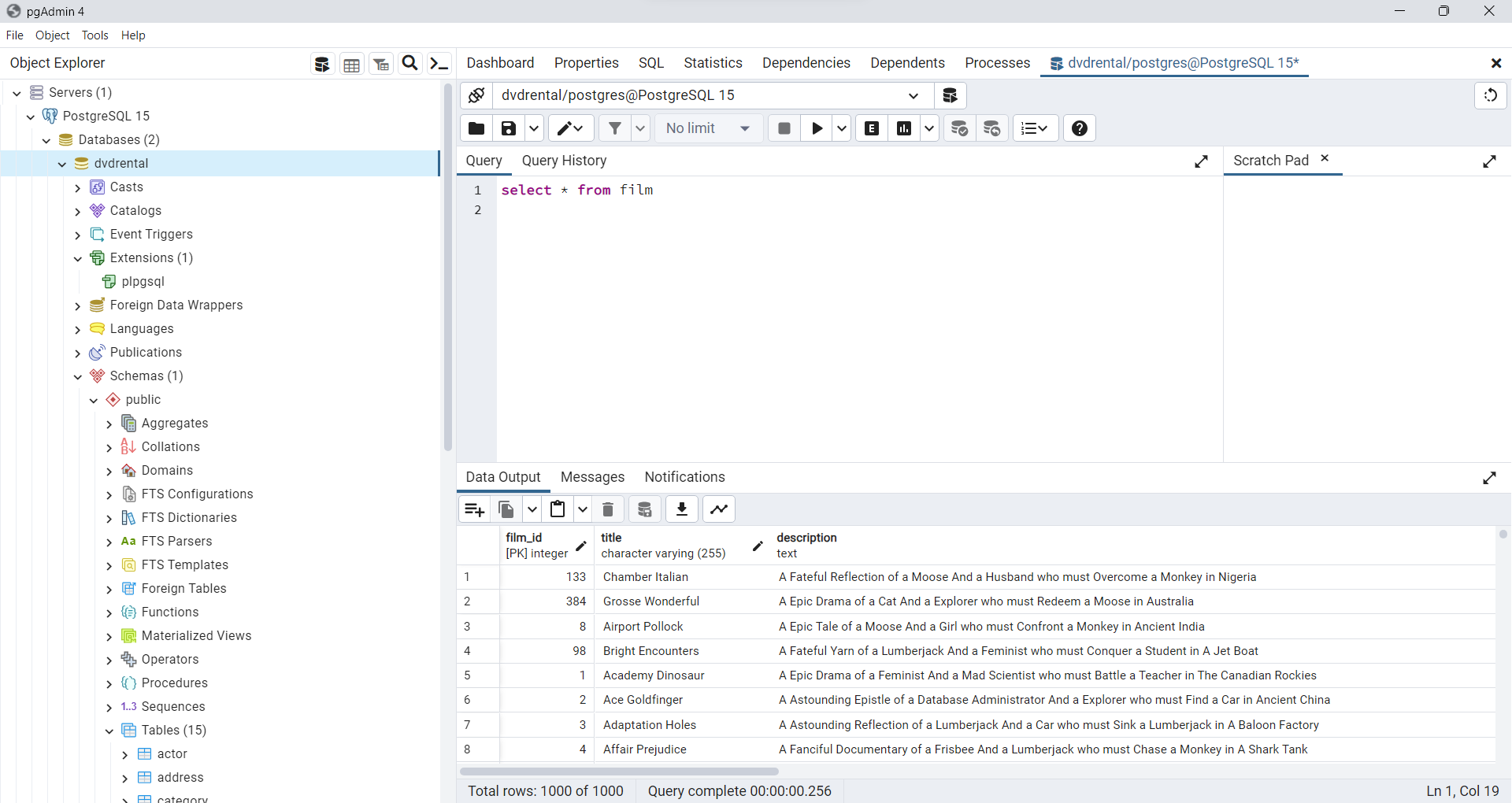Click the horizontal scrollbar under data grid
The height and width of the screenshot is (803, 1512).
[x=619, y=772]
